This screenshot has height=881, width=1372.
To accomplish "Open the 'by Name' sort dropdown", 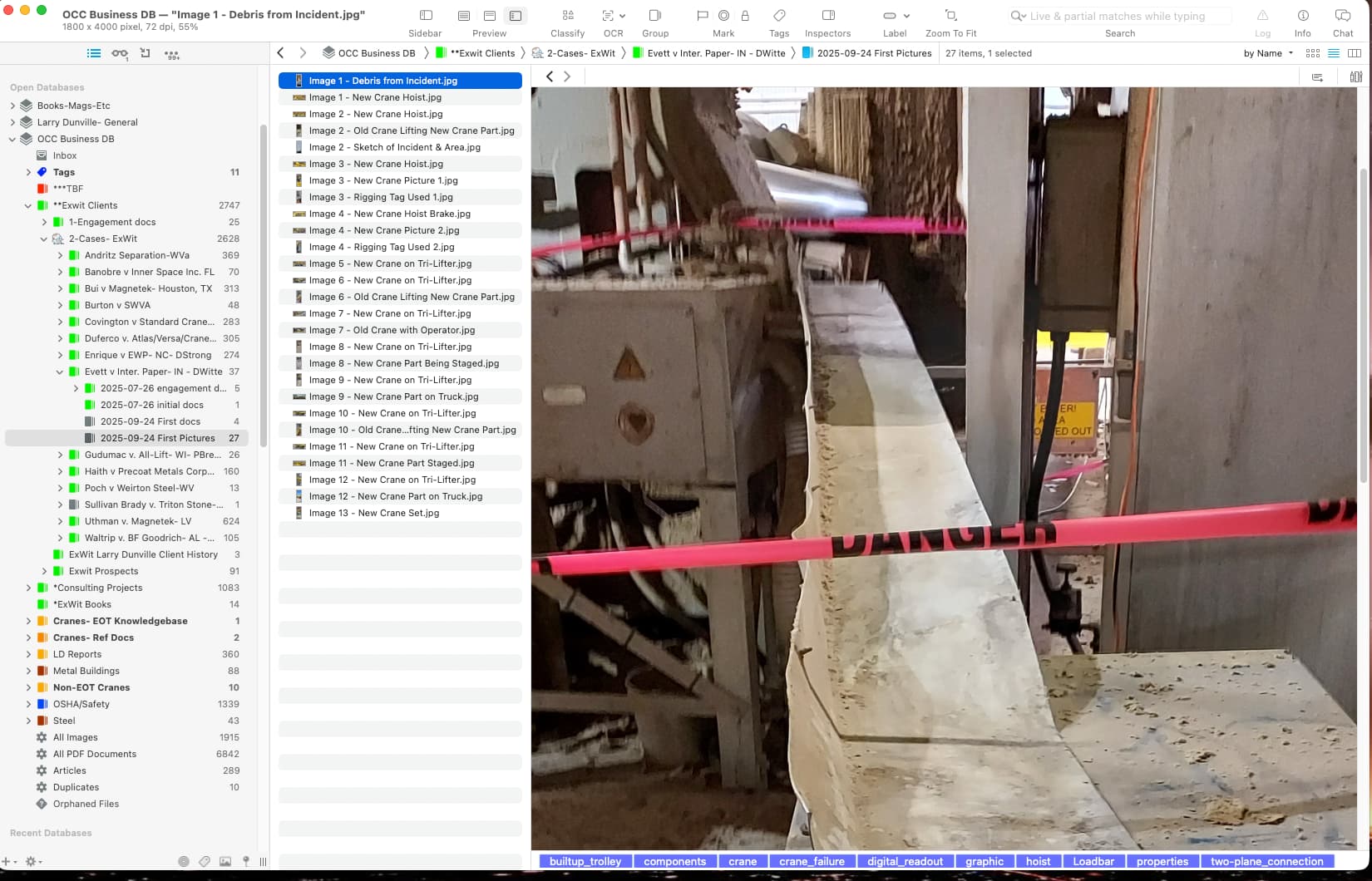I will coord(1267,53).
